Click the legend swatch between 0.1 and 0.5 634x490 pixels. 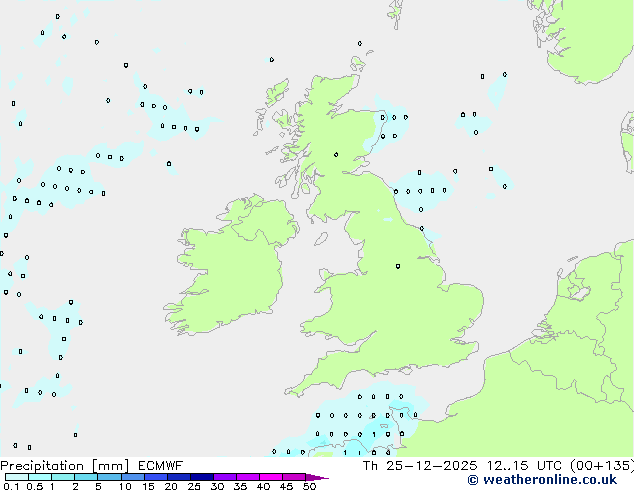[x=17, y=477]
